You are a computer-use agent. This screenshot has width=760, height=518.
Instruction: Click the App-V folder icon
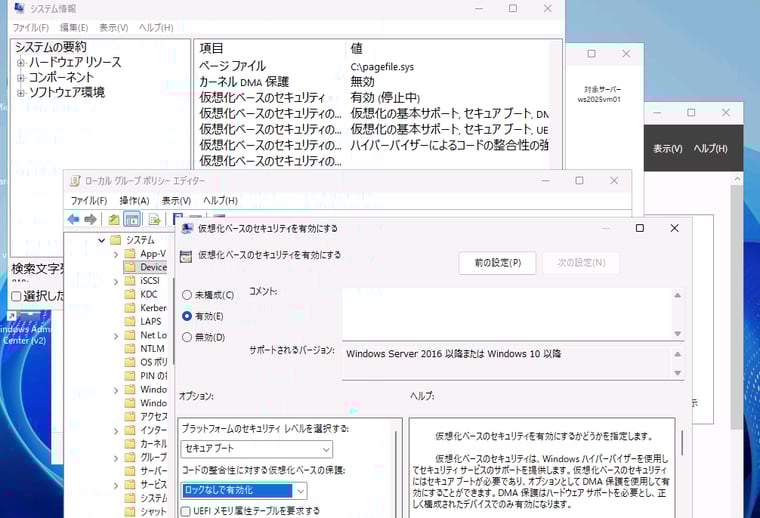(129, 253)
